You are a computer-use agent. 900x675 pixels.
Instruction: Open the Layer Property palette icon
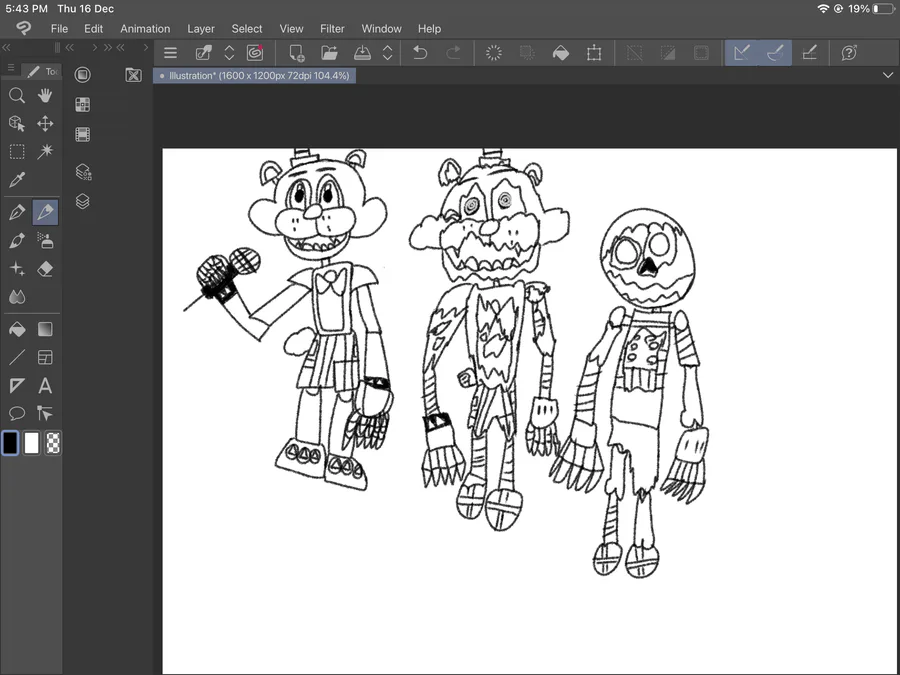[x=83, y=172]
